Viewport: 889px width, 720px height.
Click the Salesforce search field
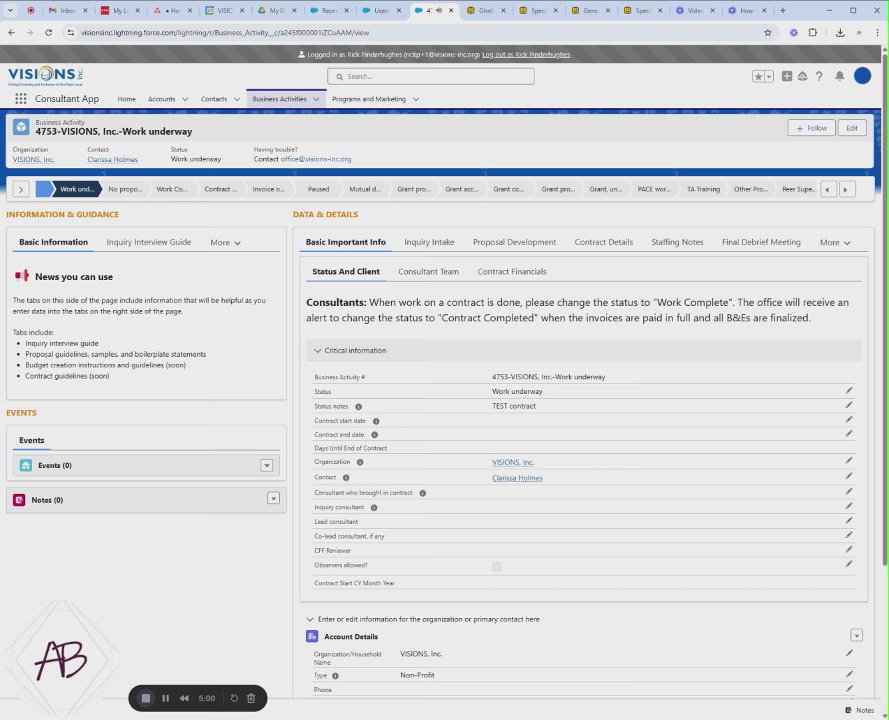pos(431,76)
